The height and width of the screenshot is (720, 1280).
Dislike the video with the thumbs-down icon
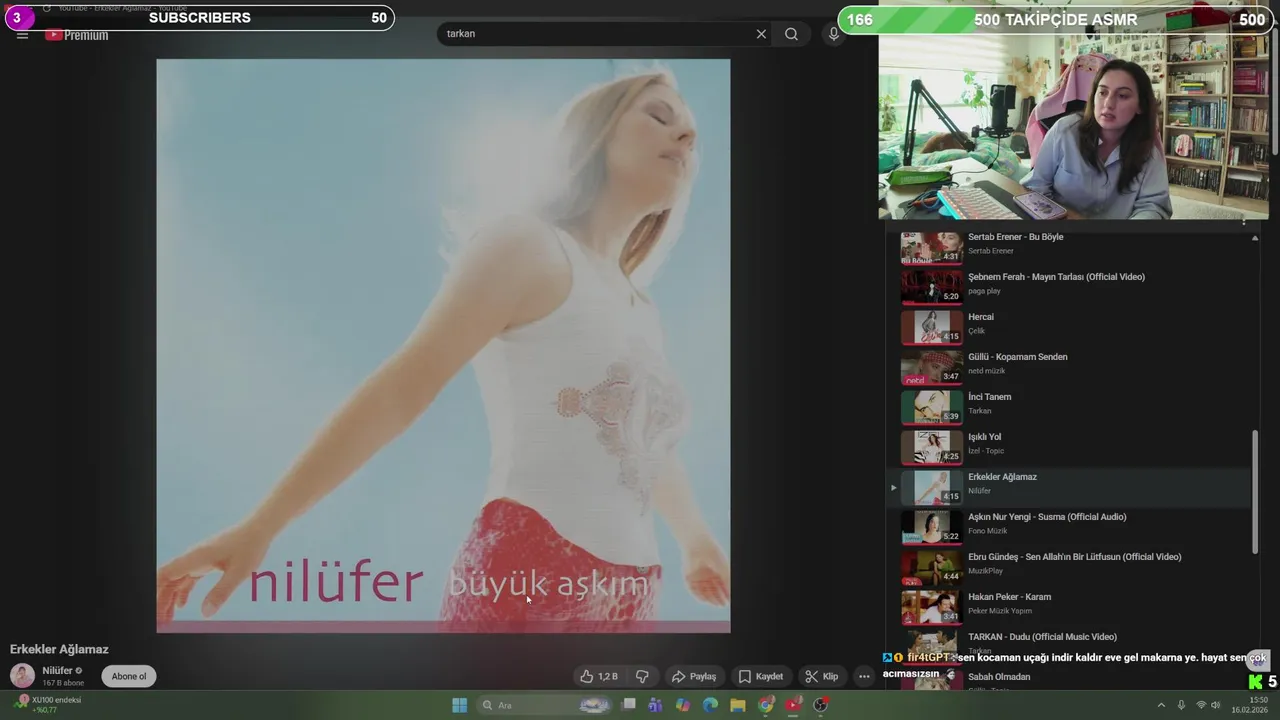coord(642,676)
